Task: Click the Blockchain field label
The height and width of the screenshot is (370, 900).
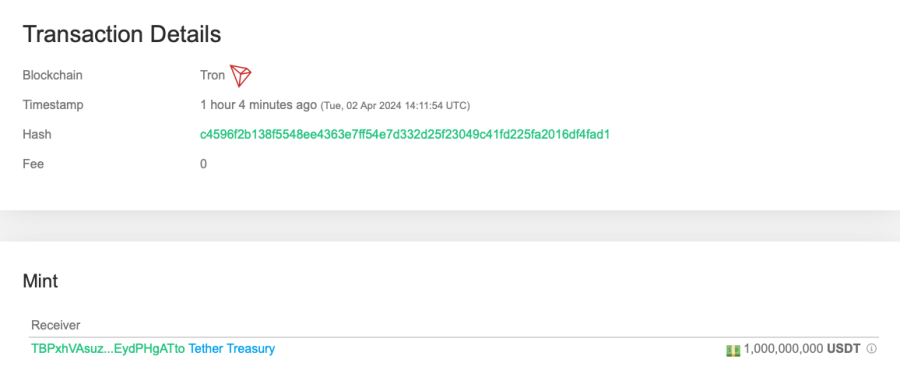Action: [x=52, y=75]
